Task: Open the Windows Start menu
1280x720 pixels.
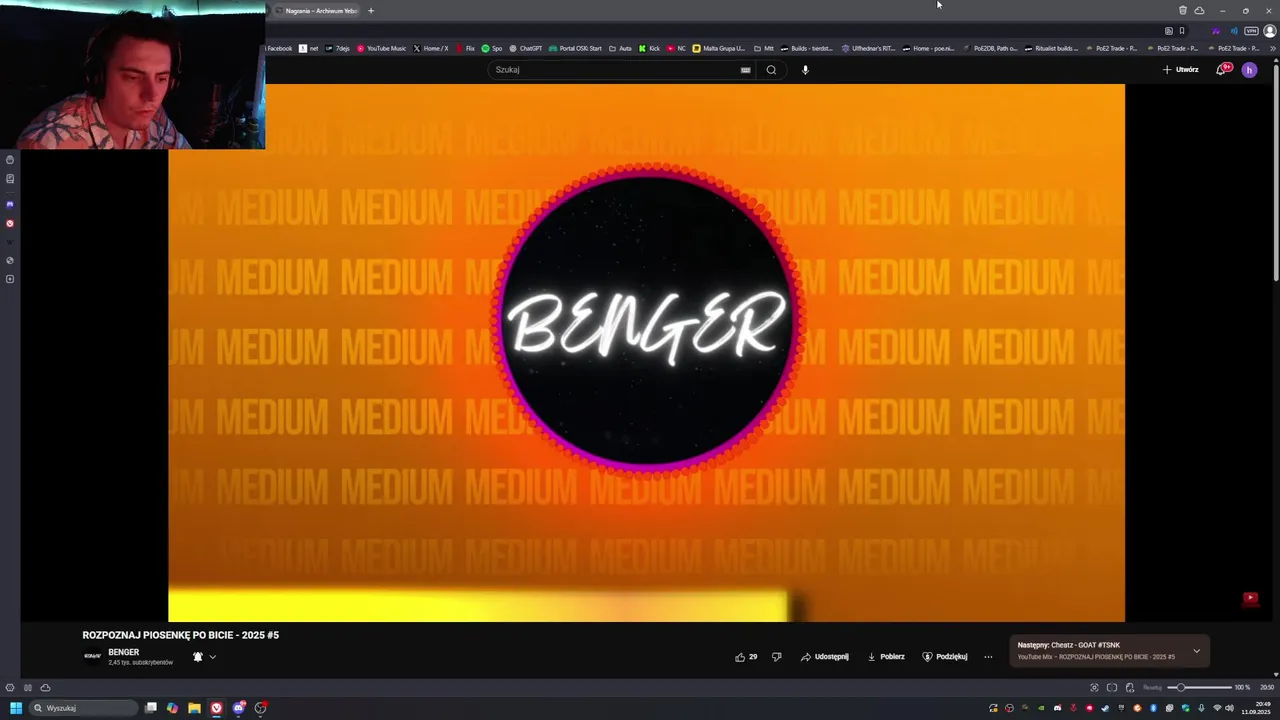Action: coord(16,708)
